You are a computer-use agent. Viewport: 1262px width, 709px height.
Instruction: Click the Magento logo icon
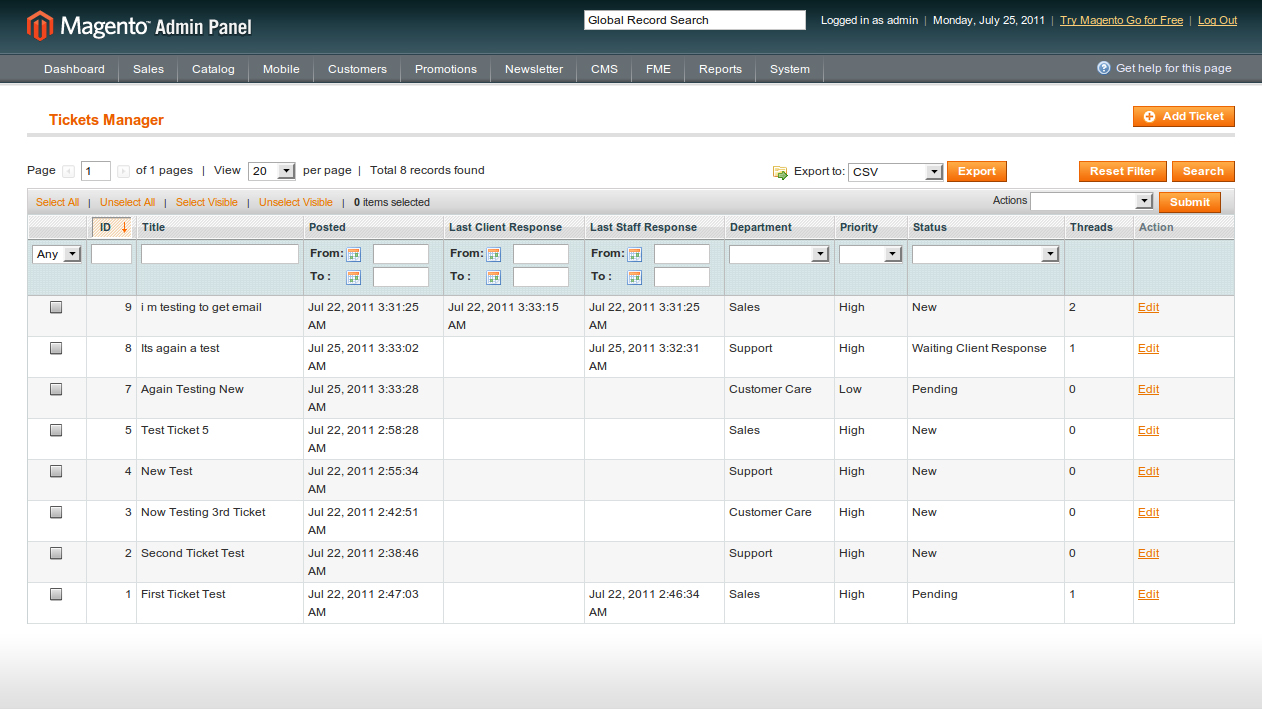pyautogui.click(x=39, y=26)
